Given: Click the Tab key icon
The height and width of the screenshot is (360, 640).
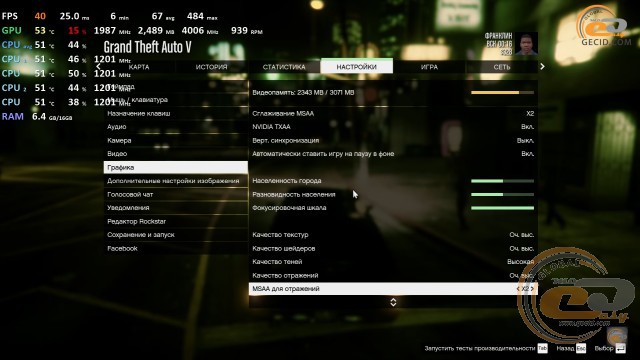Looking at the screenshot, I should (x=542, y=348).
